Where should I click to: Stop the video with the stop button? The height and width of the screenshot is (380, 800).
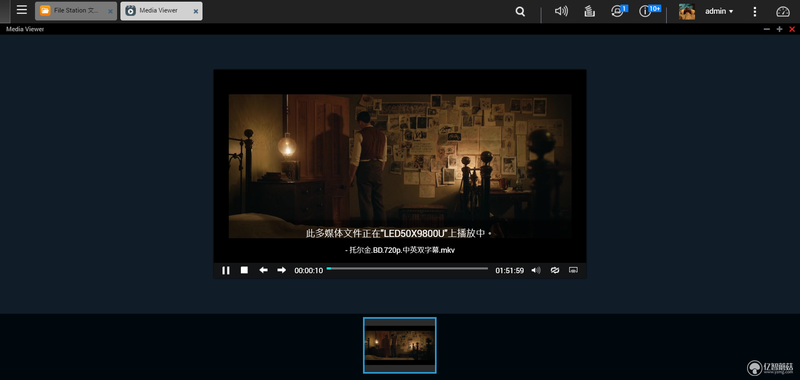tap(244, 270)
